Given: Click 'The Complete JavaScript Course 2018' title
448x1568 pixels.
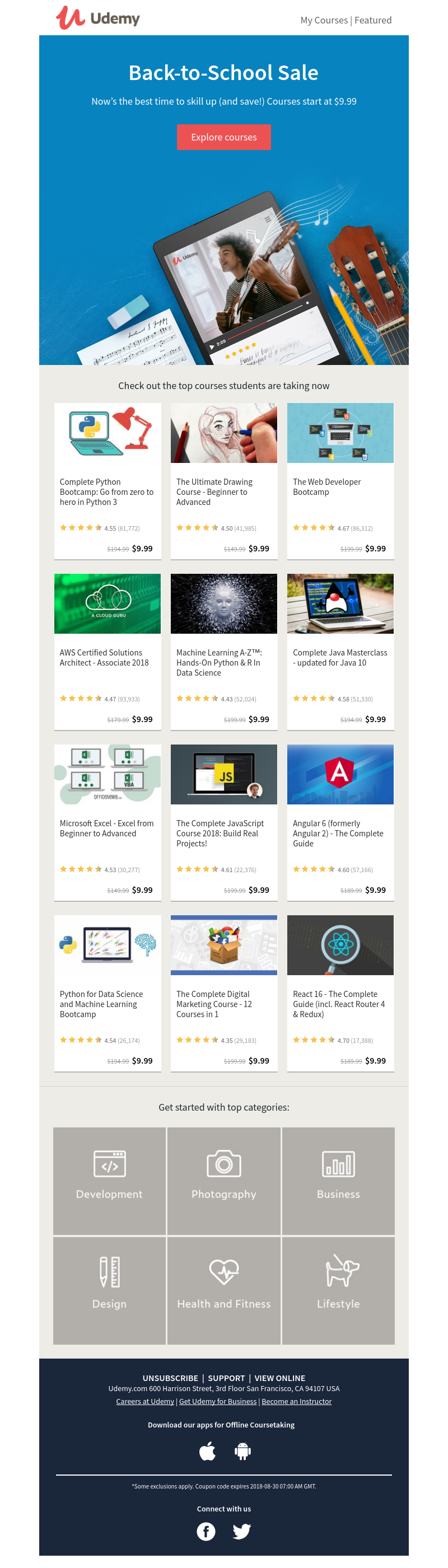Looking at the screenshot, I should pyautogui.click(x=220, y=834).
